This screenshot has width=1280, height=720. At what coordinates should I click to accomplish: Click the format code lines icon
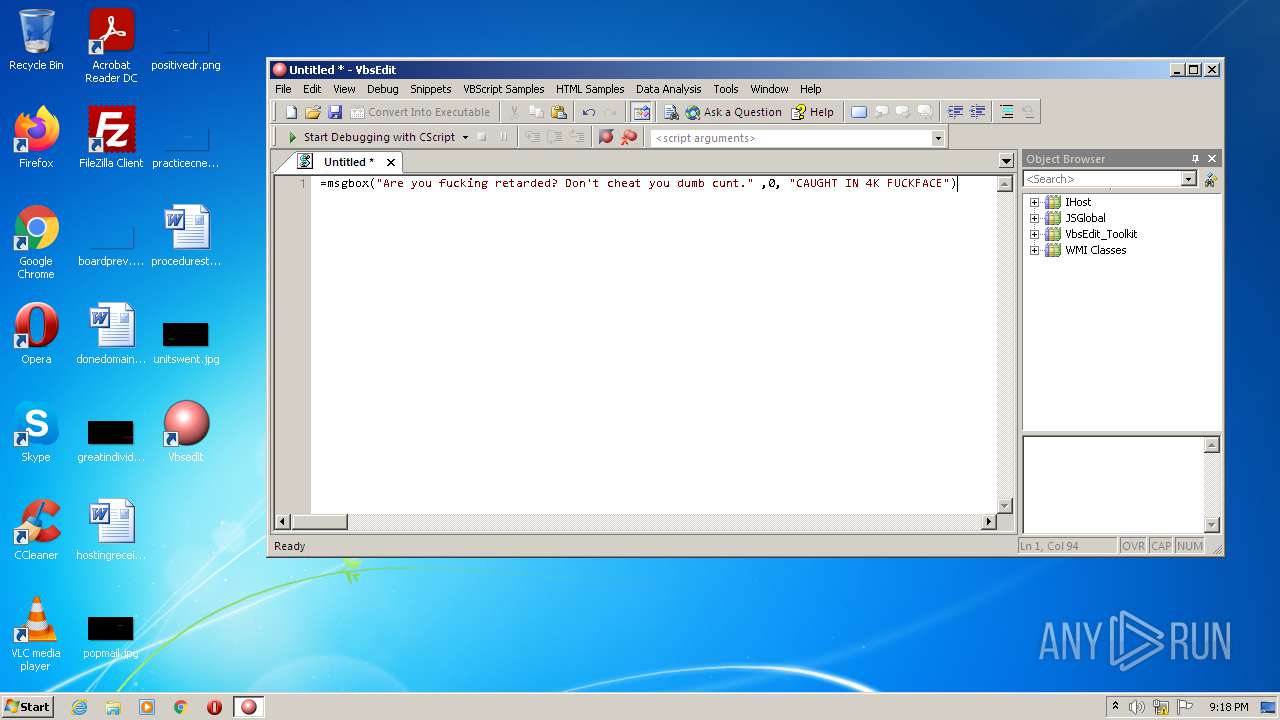point(1007,112)
